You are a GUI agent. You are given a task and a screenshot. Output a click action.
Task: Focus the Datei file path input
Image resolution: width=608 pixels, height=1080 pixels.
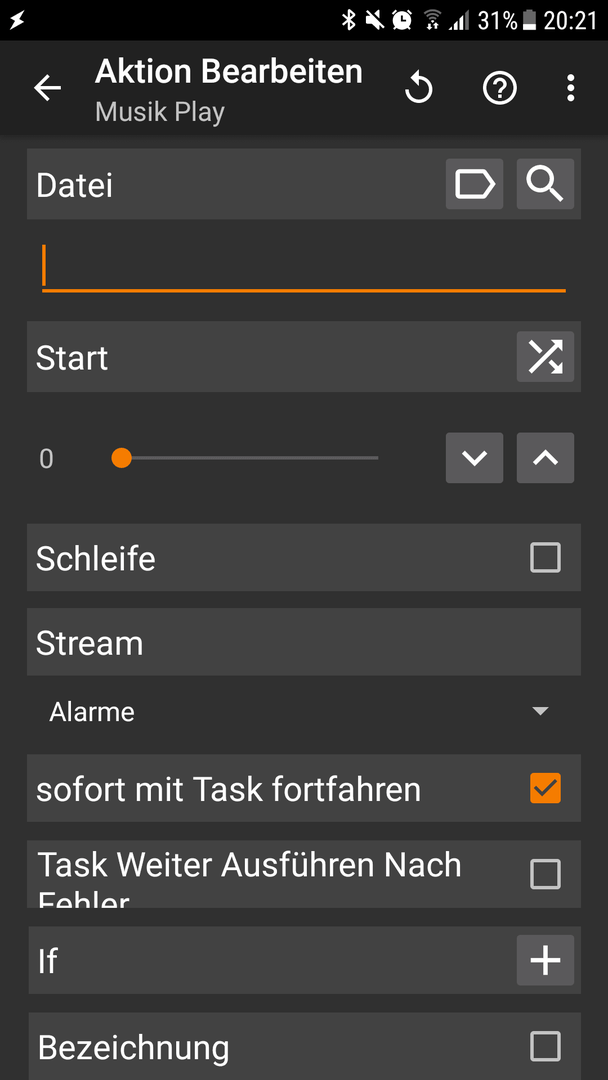304,267
